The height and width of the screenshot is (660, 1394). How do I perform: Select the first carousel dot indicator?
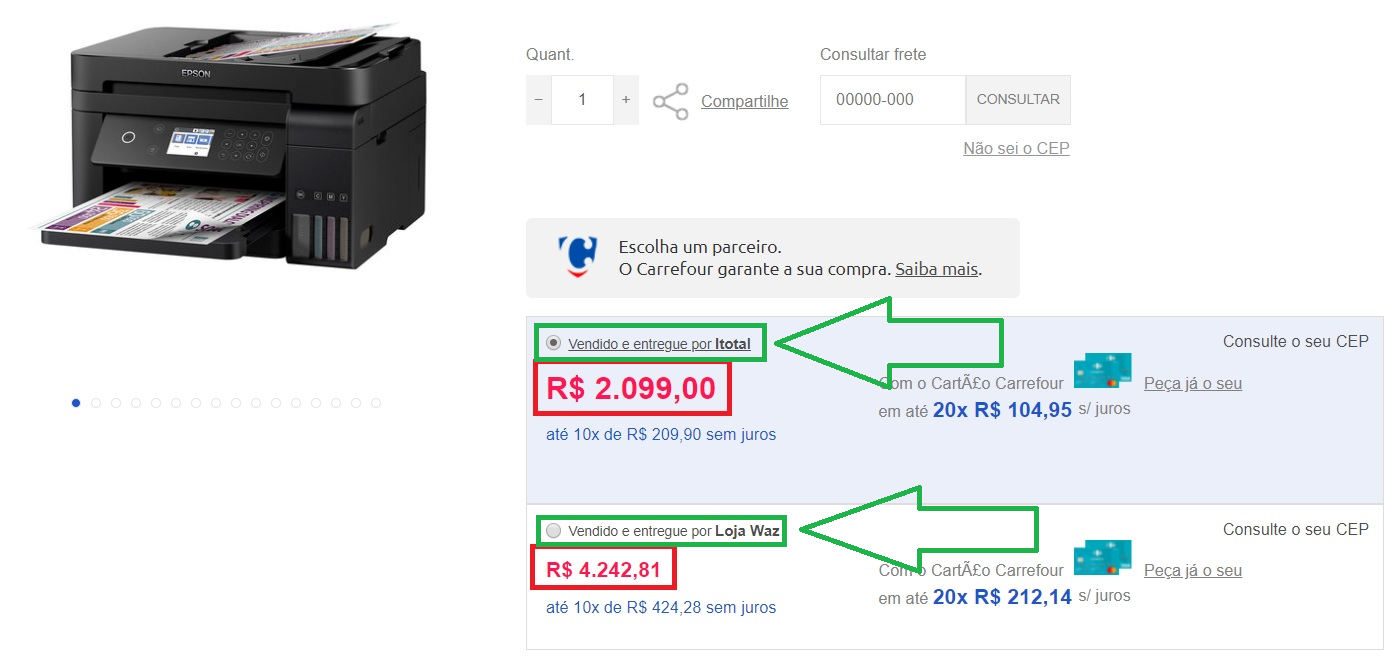click(x=76, y=403)
